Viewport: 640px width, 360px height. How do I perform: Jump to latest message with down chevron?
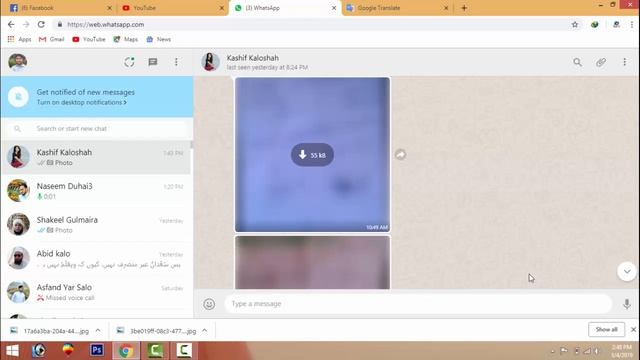(x=627, y=271)
